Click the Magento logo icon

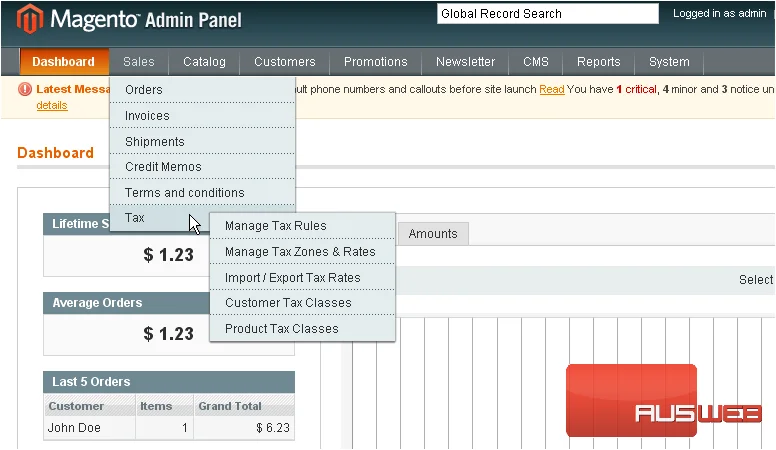click(30, 19)
